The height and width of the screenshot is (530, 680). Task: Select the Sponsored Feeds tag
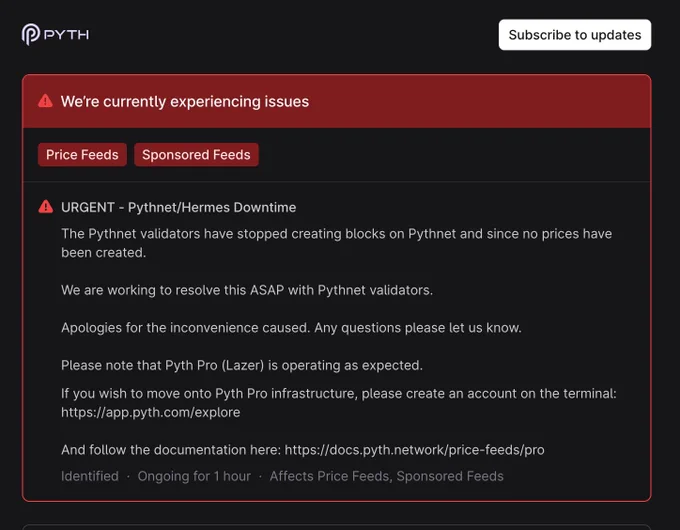click(196, 155)
